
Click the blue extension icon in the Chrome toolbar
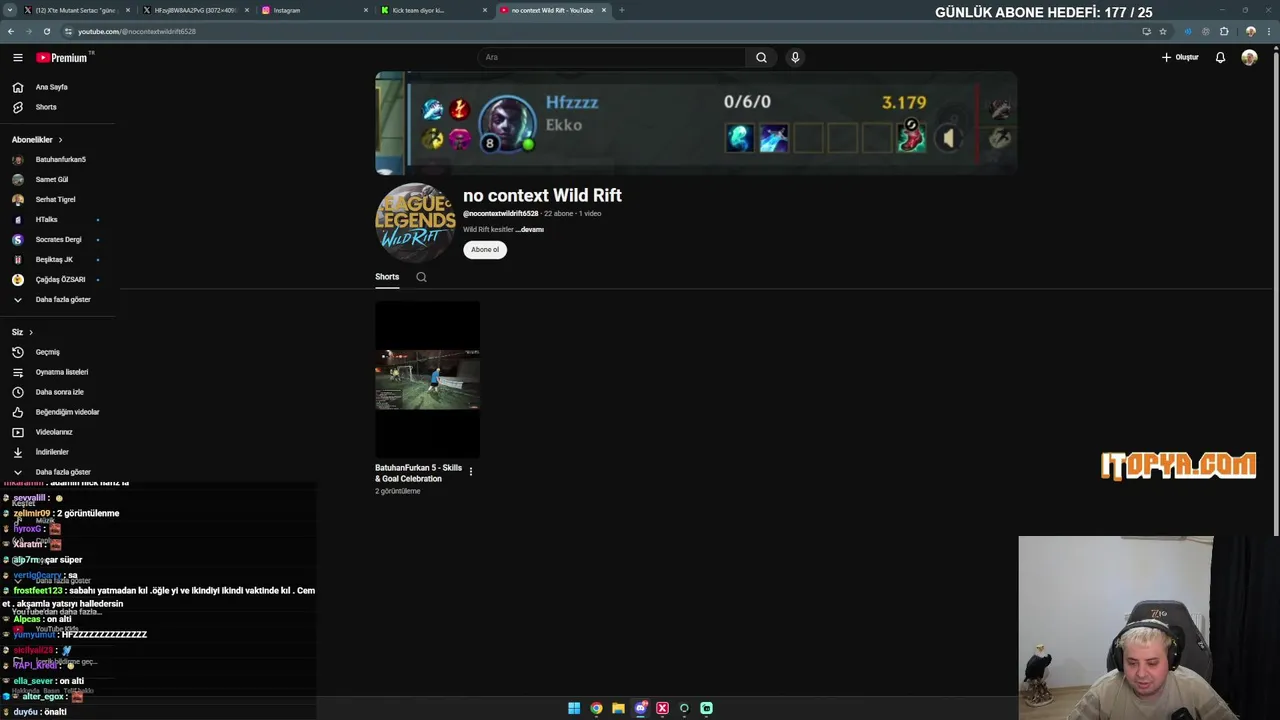1187,31
